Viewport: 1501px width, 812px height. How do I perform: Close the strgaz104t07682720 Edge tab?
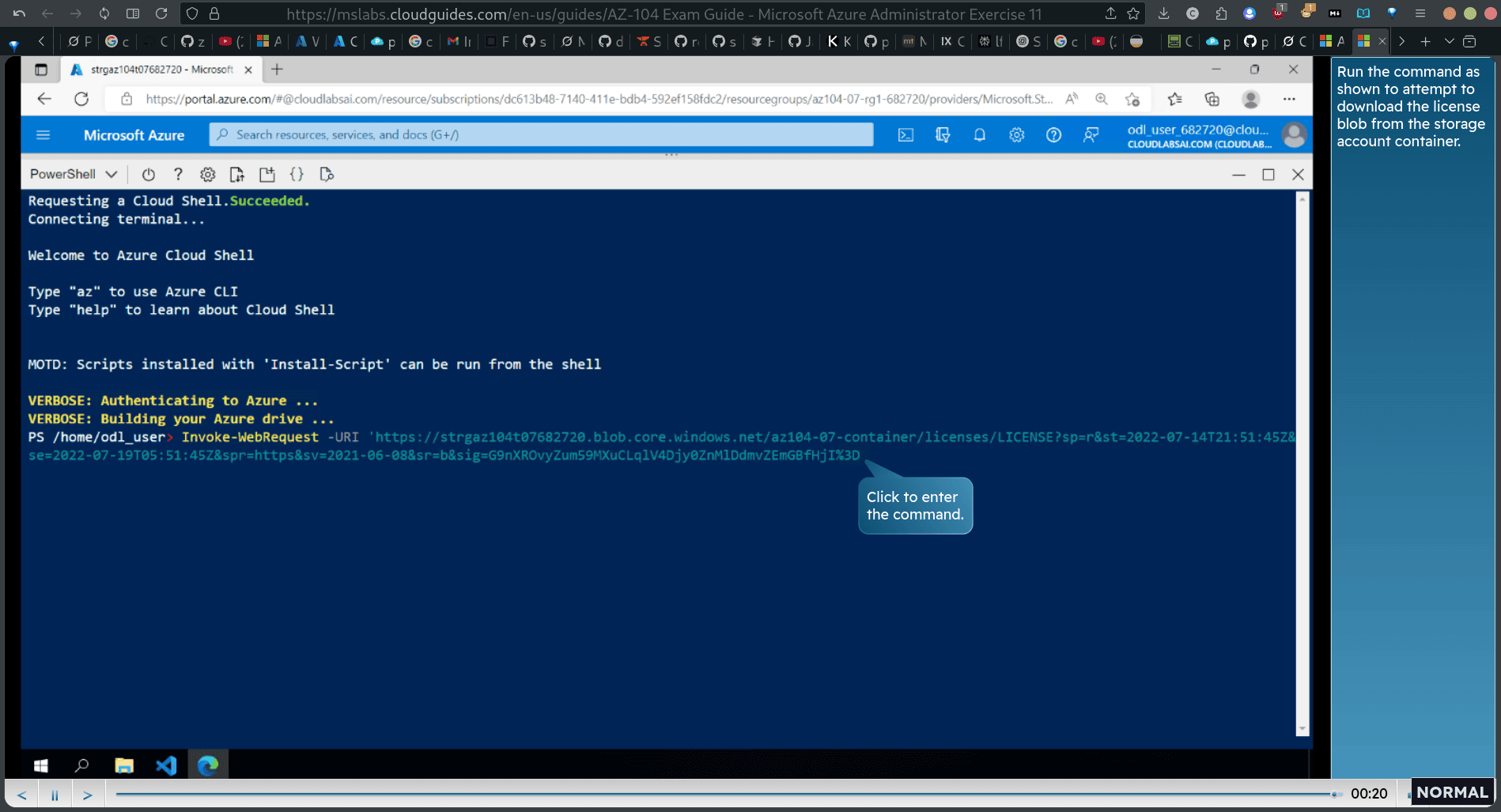coord(248,70)
